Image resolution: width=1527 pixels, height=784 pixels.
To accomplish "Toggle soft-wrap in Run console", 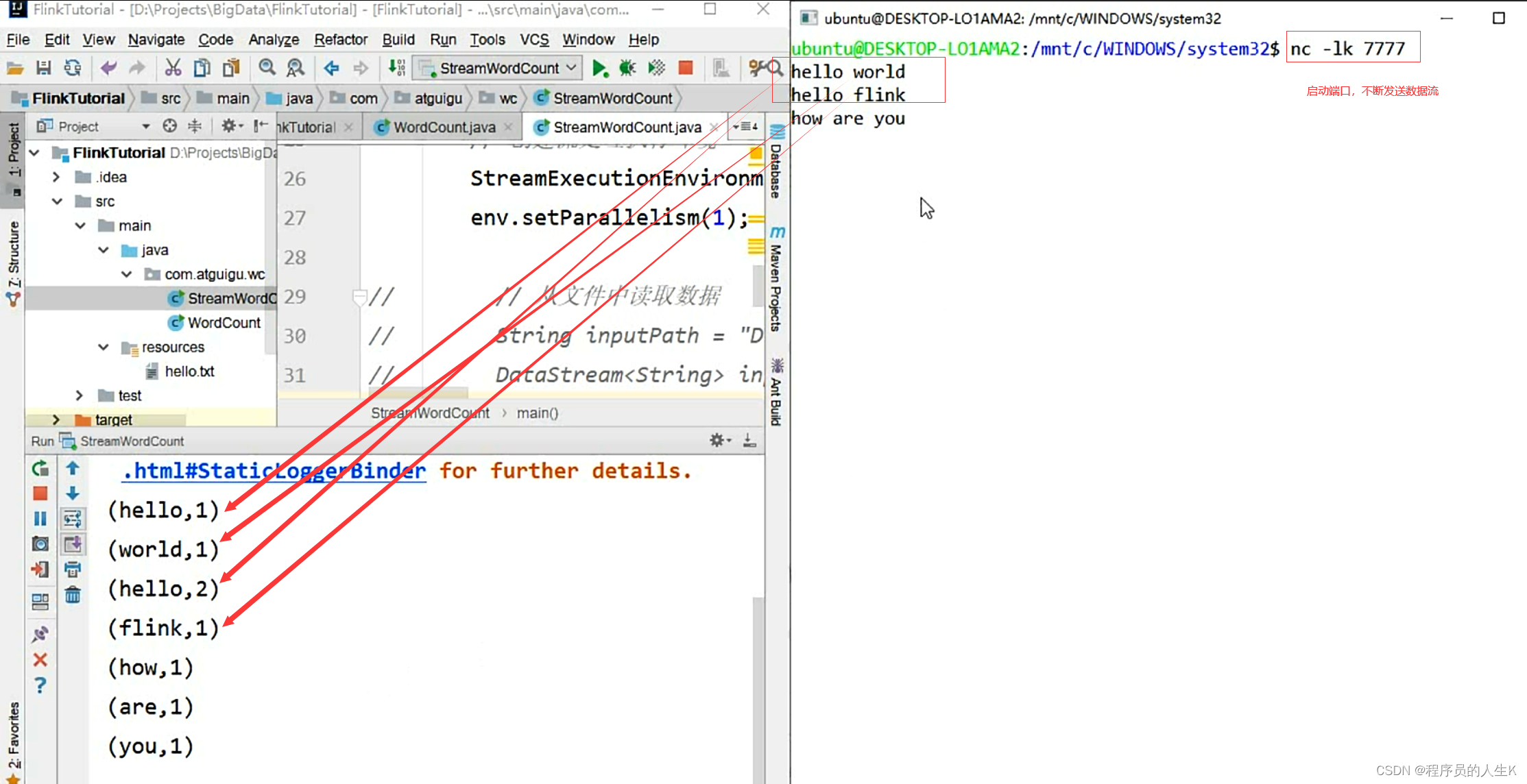I will click(x=73, y=519).
